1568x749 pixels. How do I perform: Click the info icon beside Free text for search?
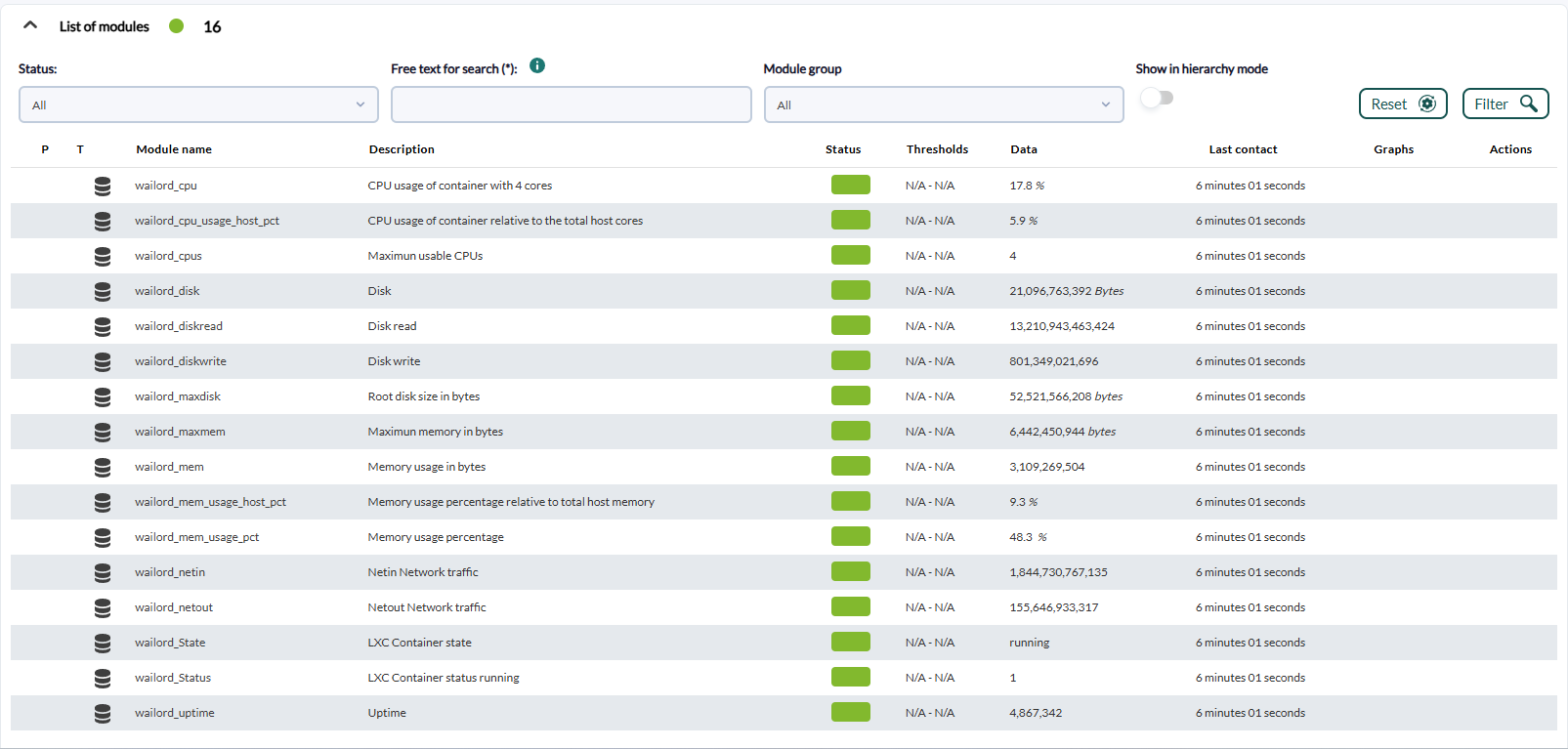pos(537,65)
